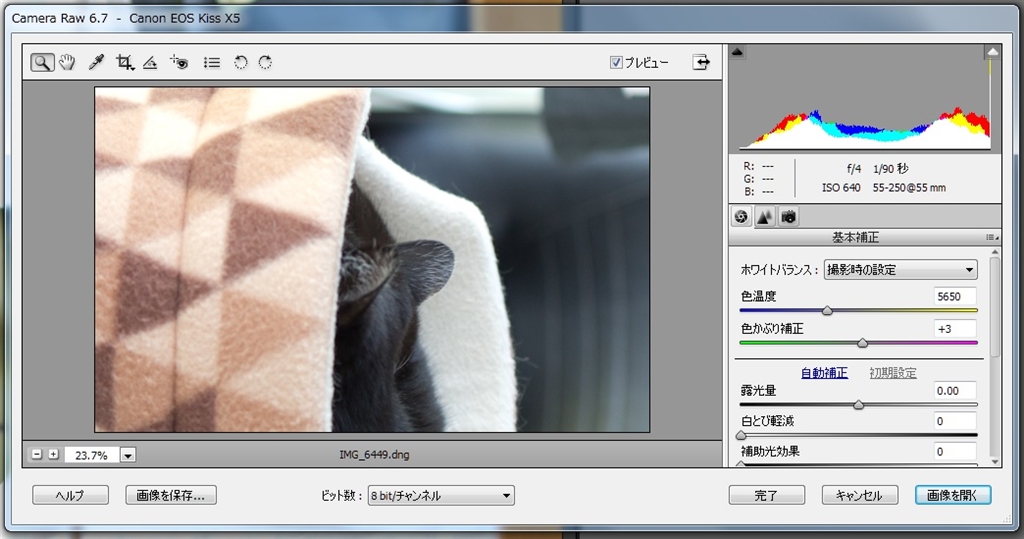Click the 画像を開く button

click(952, 495)
